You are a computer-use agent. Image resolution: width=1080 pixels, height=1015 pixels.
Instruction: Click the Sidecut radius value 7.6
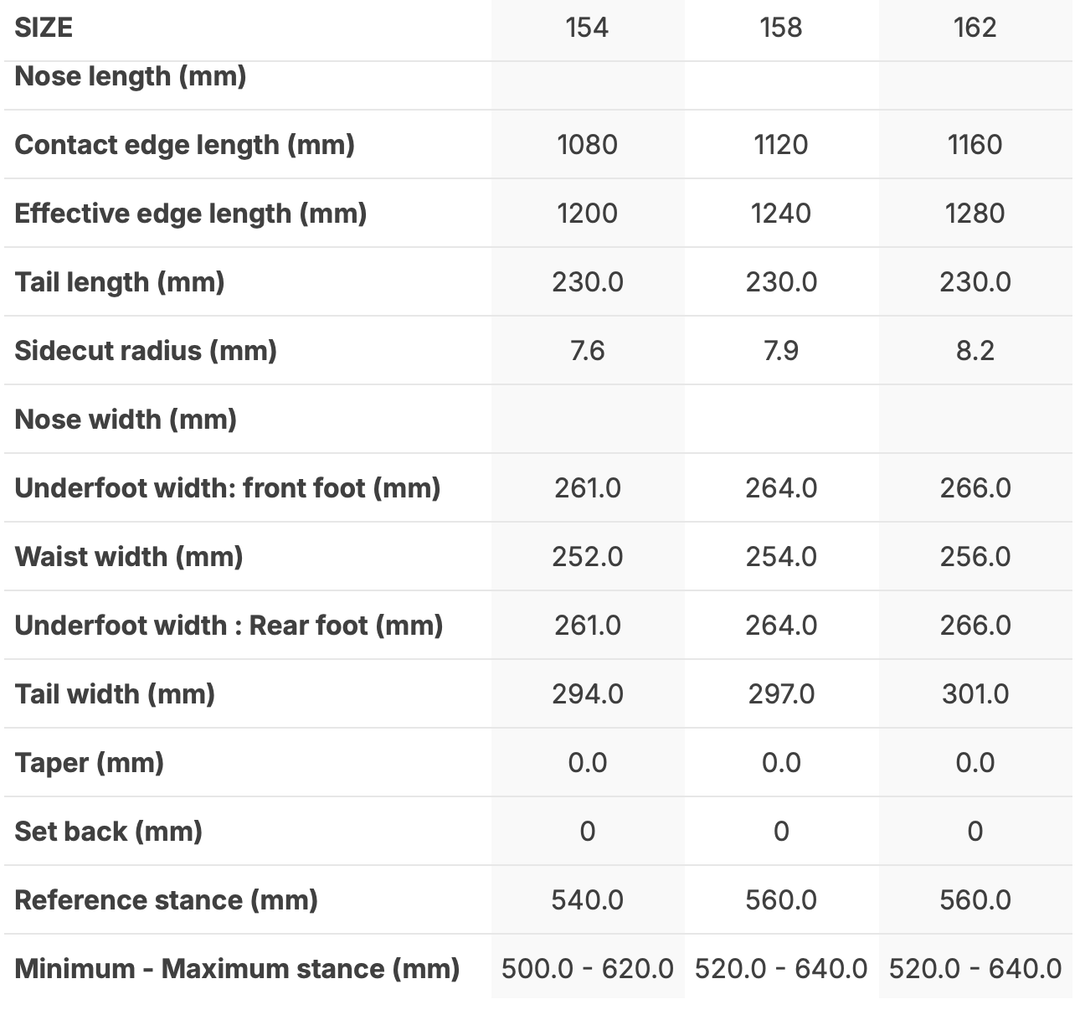pos(587,351)
